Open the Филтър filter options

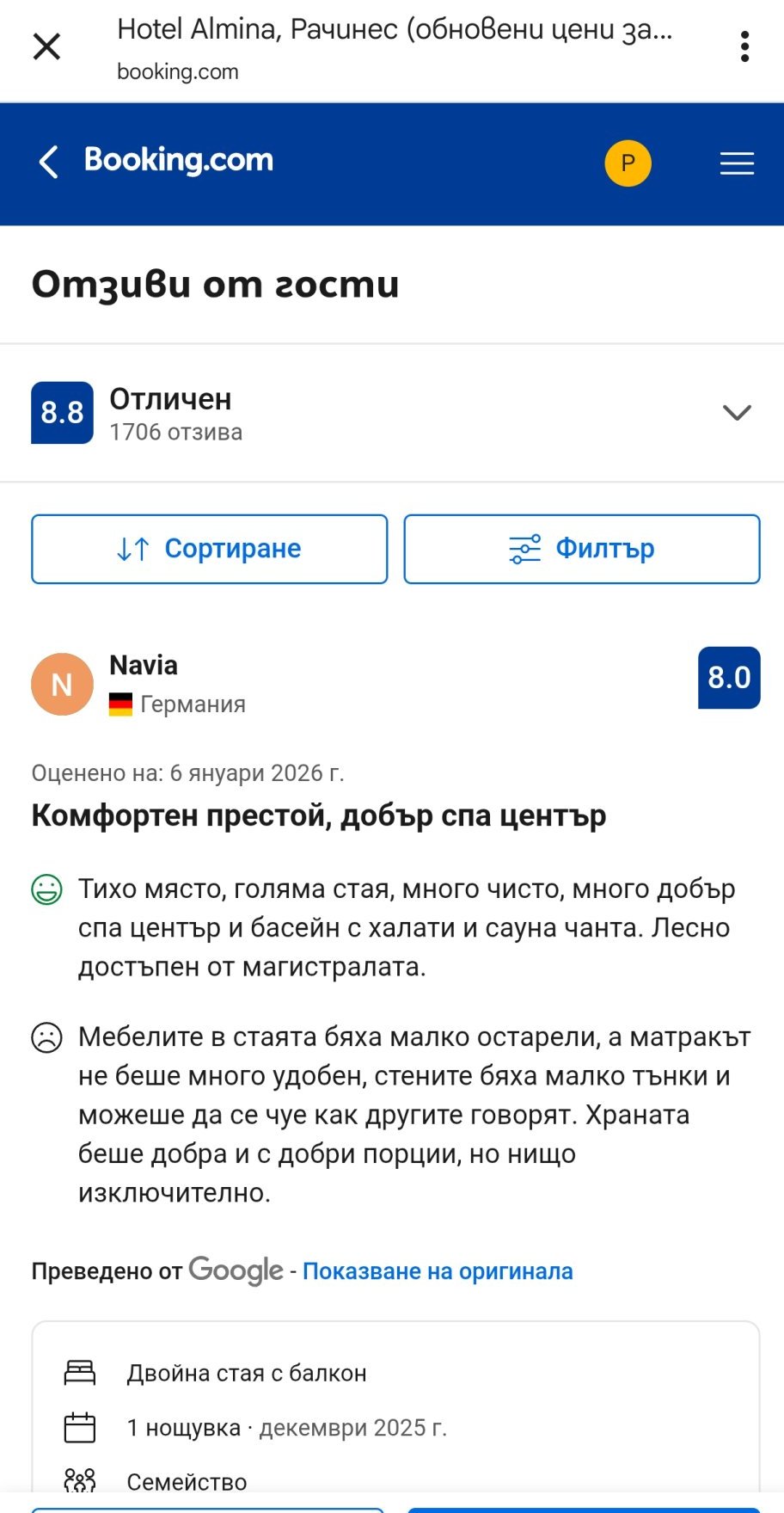click(582, 549)
